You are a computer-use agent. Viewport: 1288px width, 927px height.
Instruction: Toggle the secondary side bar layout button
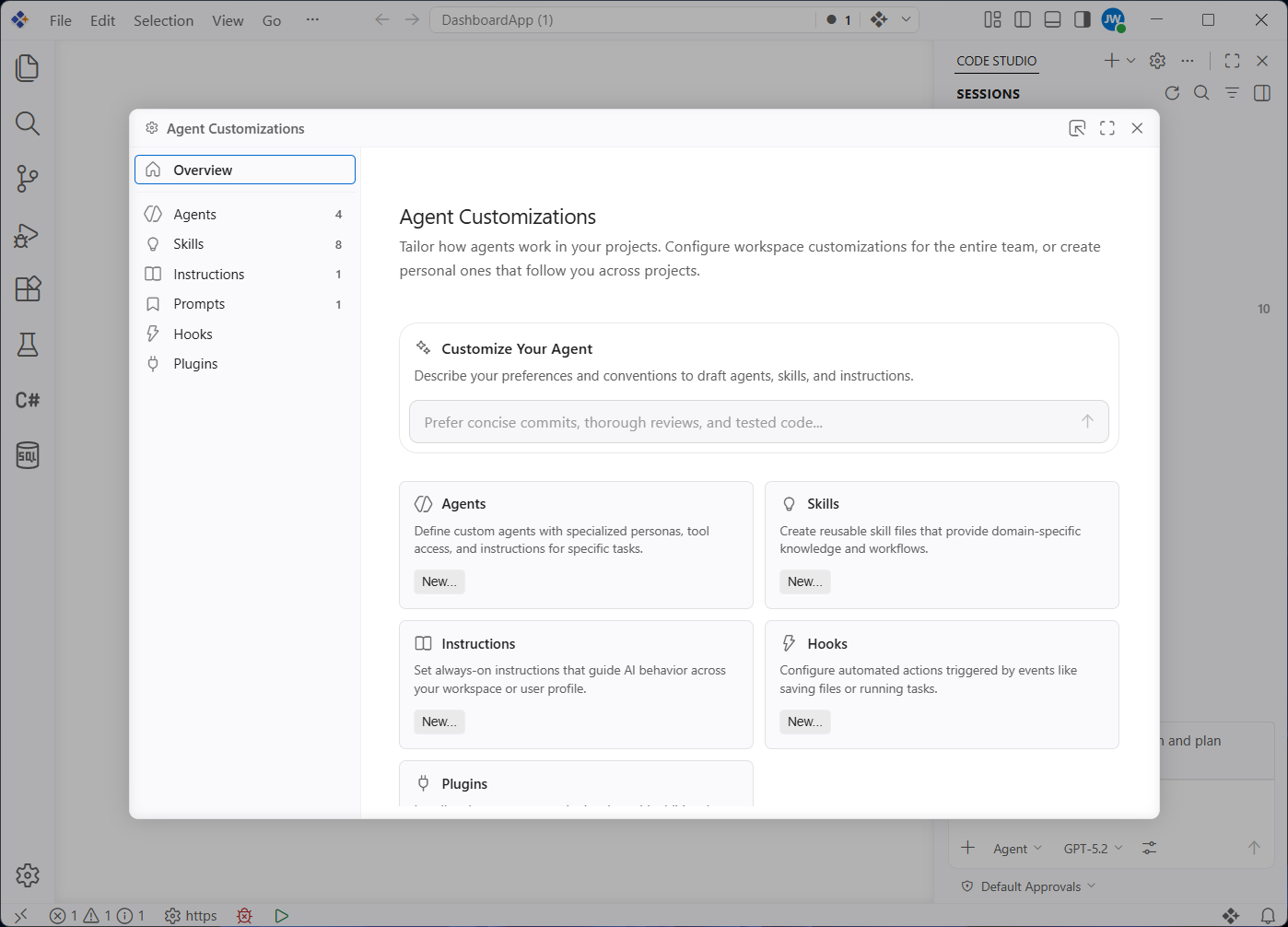pyautogui.click(x=1083, y=20)
